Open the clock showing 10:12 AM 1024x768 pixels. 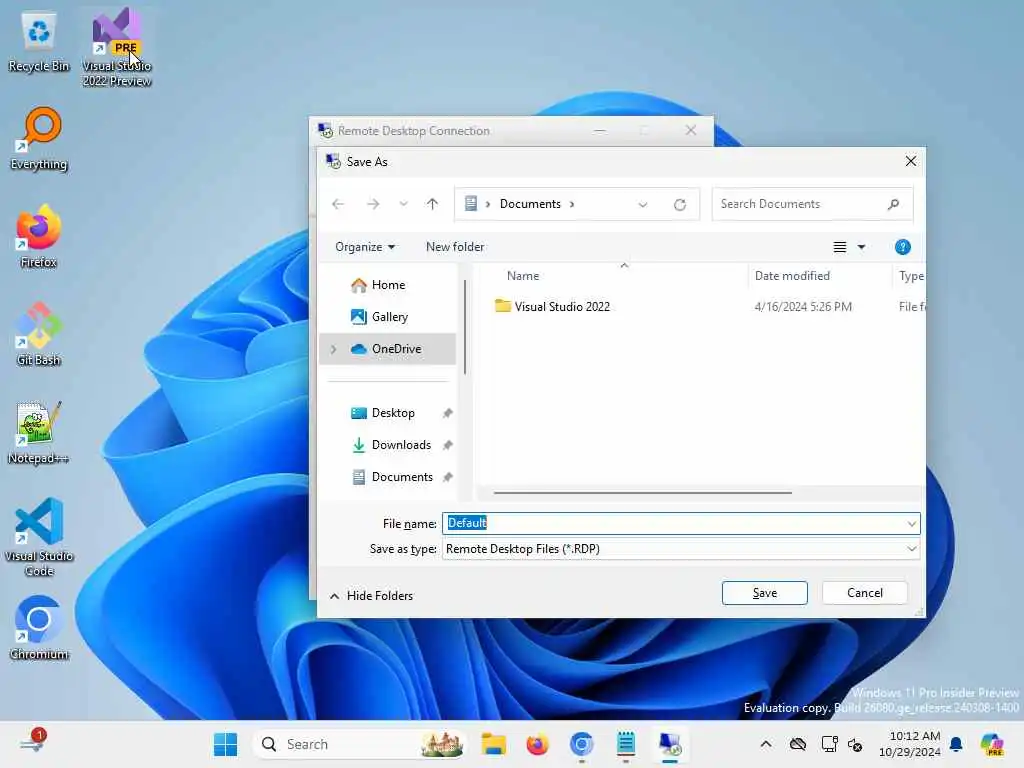[x=909, y=744]
